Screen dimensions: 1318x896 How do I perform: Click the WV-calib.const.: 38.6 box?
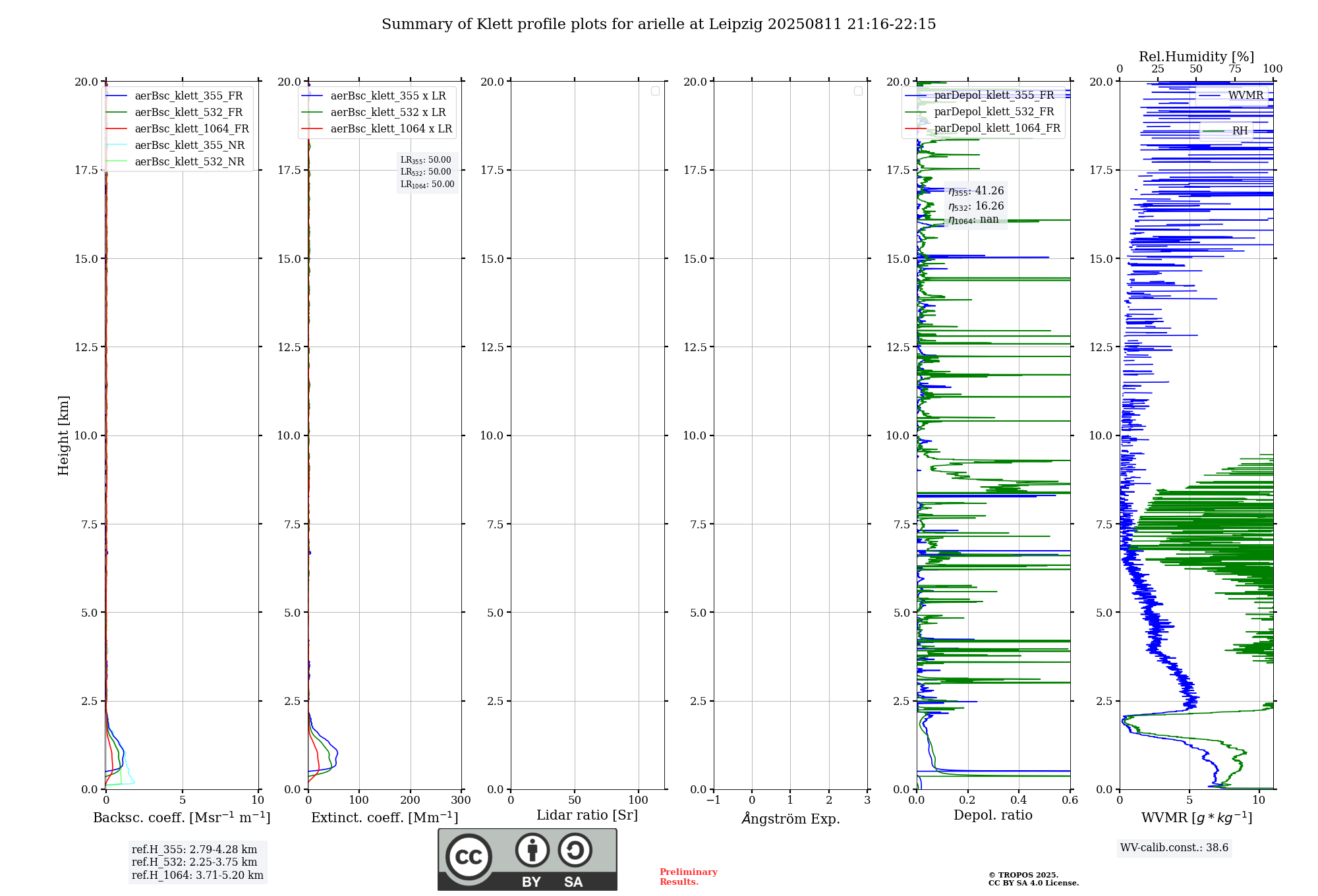click(1174, 848)
